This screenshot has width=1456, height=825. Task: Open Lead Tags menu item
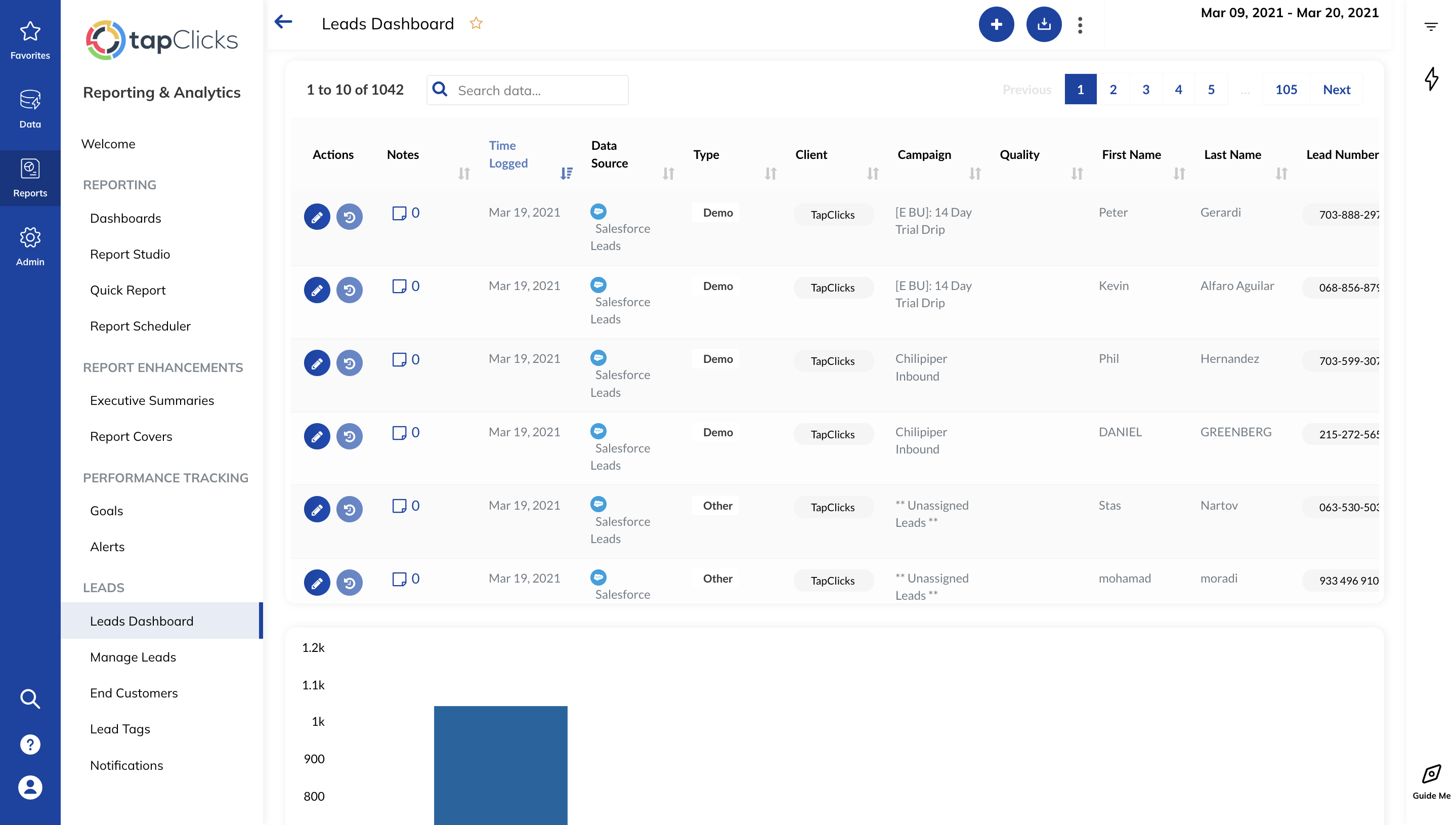click(x=120, y=729)
